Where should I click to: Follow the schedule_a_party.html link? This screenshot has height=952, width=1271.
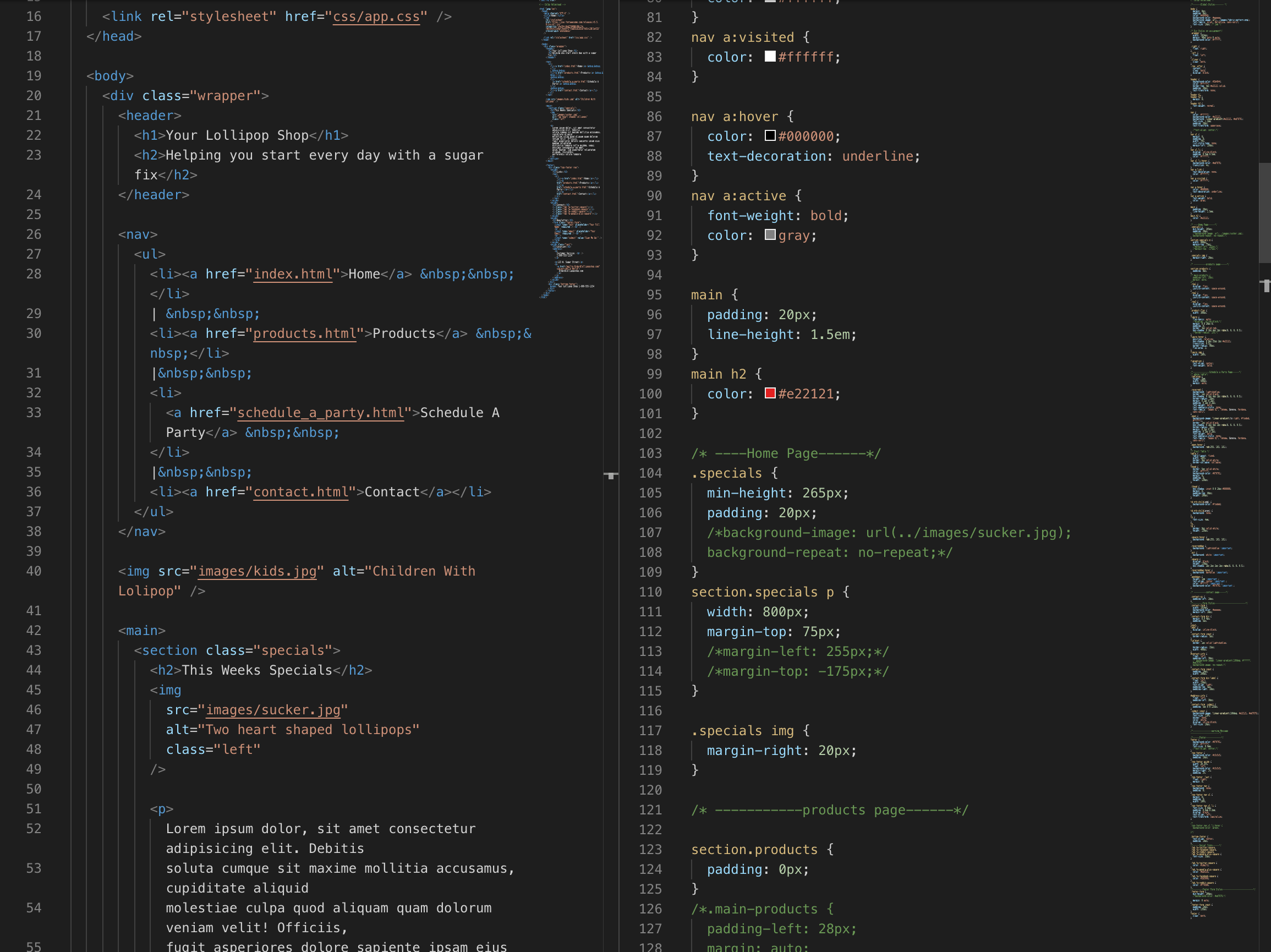(320, 413)
